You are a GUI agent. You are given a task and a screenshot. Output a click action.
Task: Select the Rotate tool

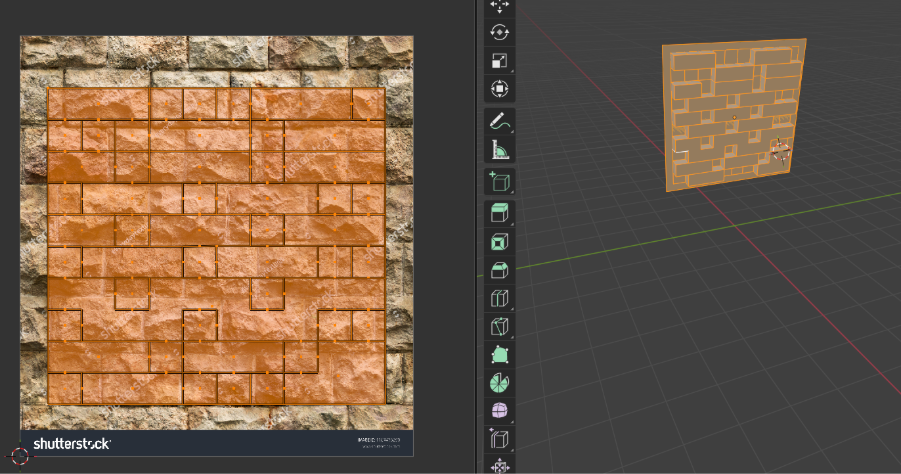498,32
